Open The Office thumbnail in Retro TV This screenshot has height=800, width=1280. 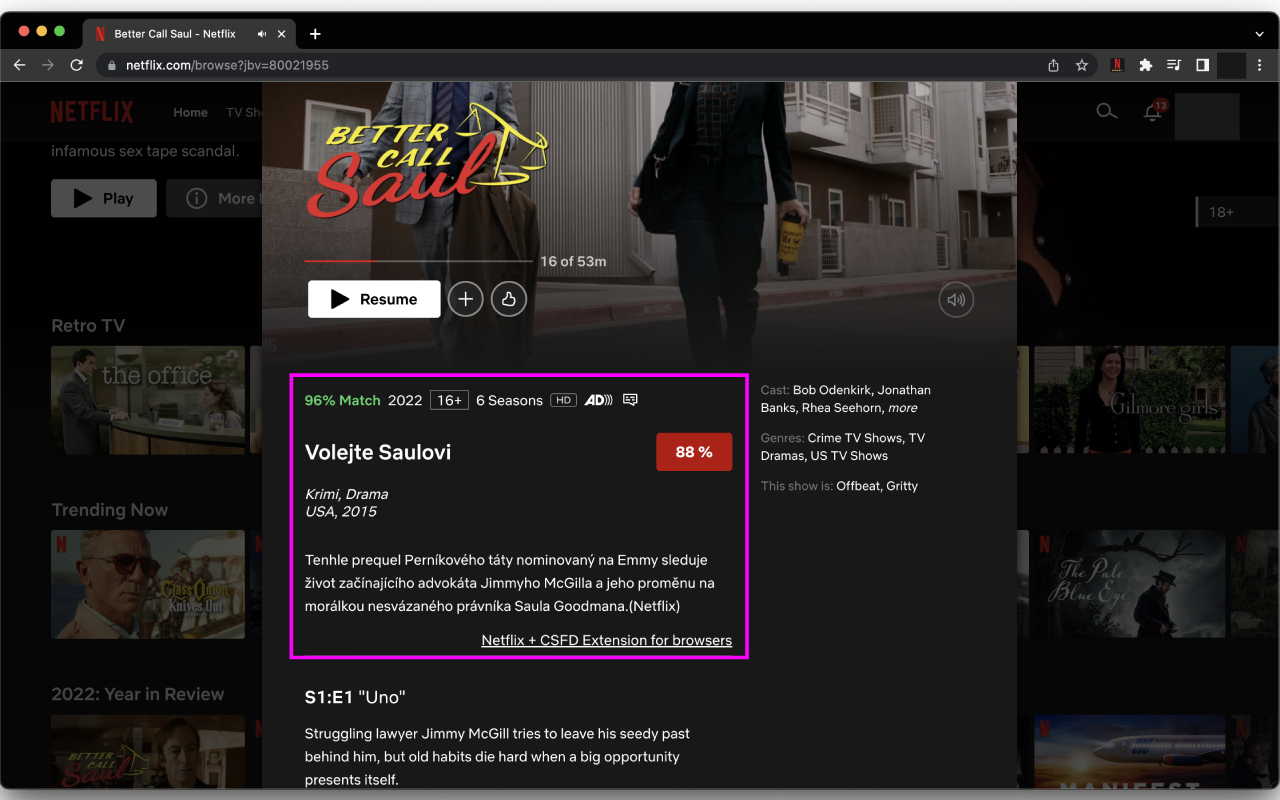pyautogui.click(x=148, y=400)
